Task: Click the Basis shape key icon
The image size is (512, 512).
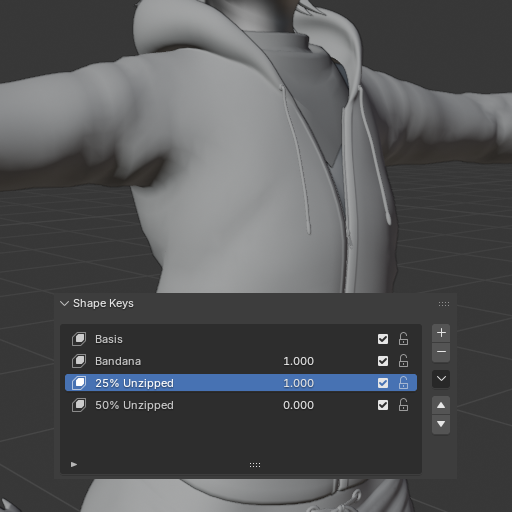Action: 79,339
